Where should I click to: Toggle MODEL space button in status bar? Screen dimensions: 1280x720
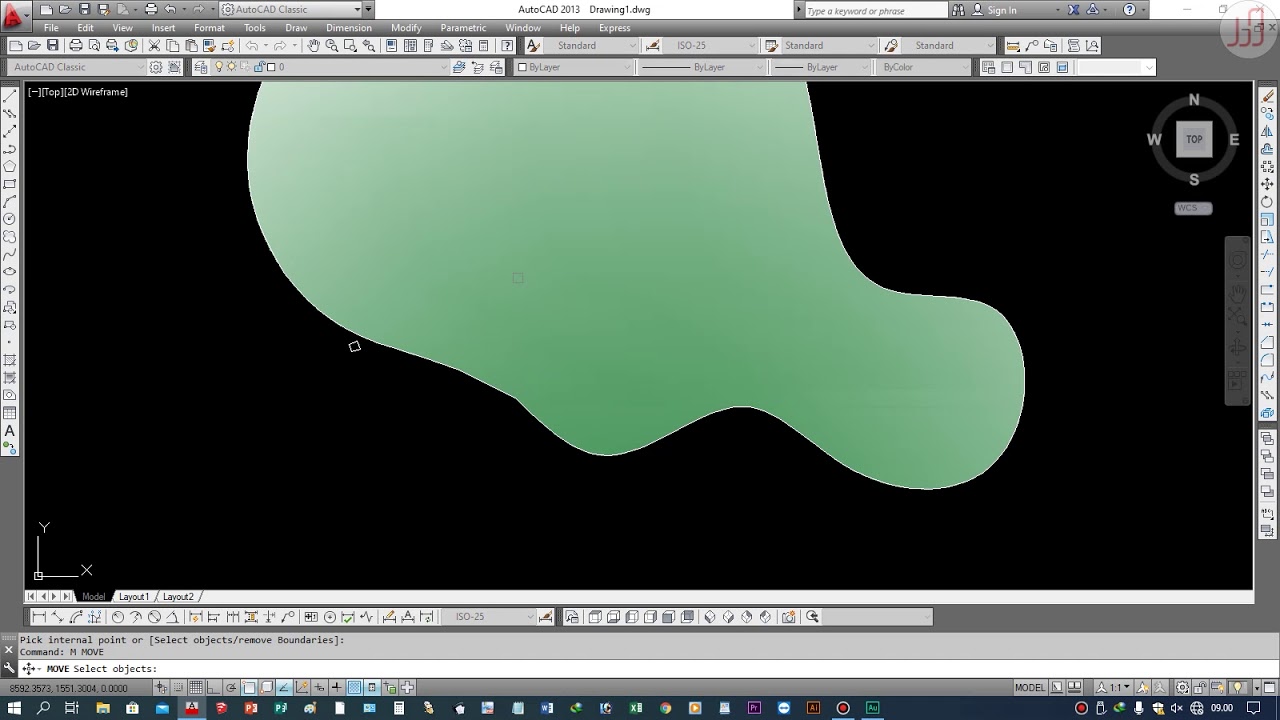(1030, 687)
